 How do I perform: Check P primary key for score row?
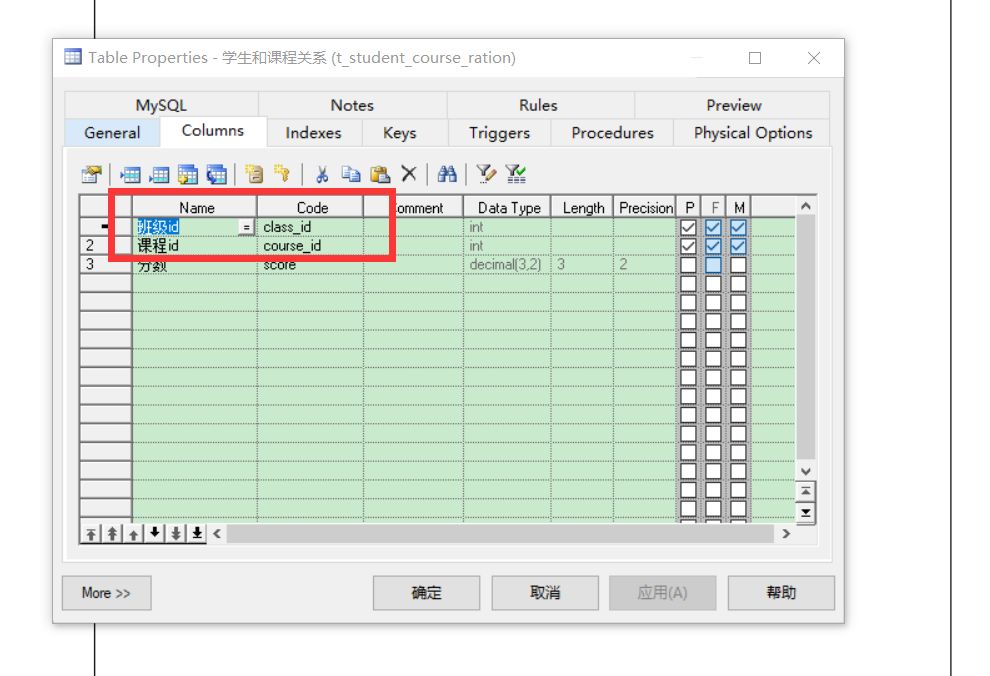pyautogui.click(x=688, y=265)
